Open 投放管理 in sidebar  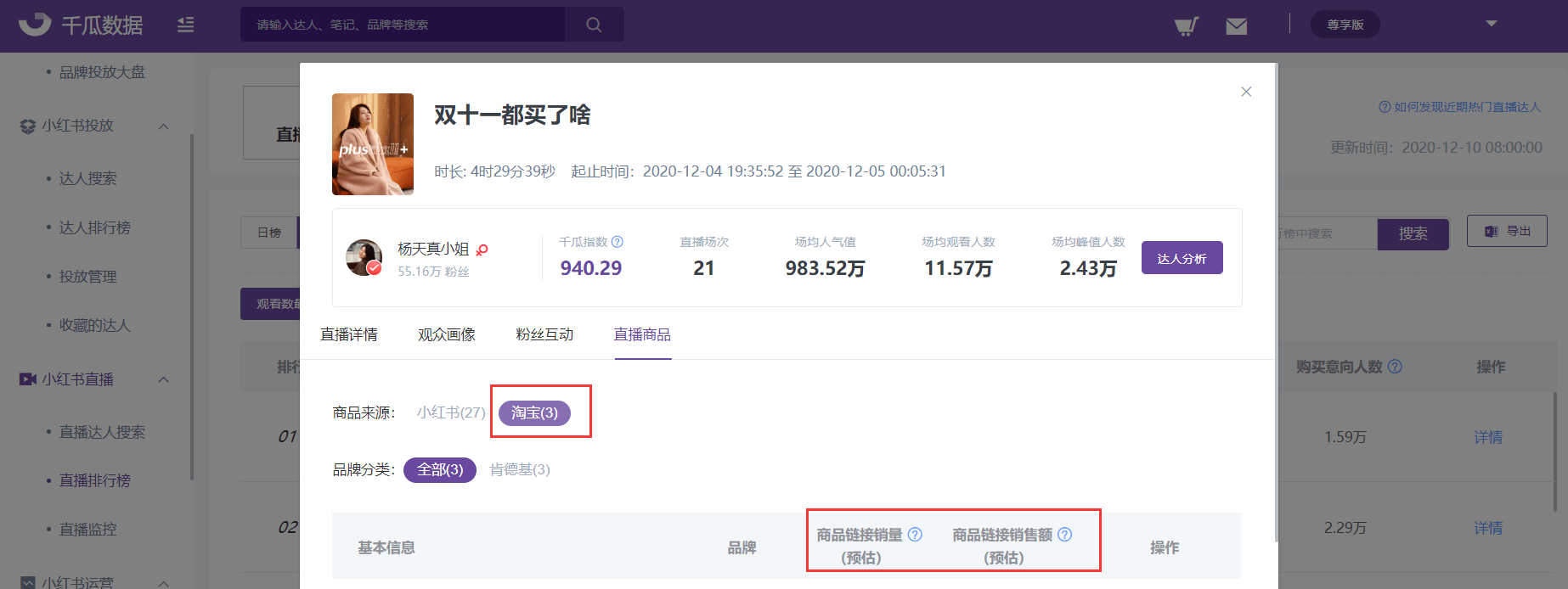(88, 277)
